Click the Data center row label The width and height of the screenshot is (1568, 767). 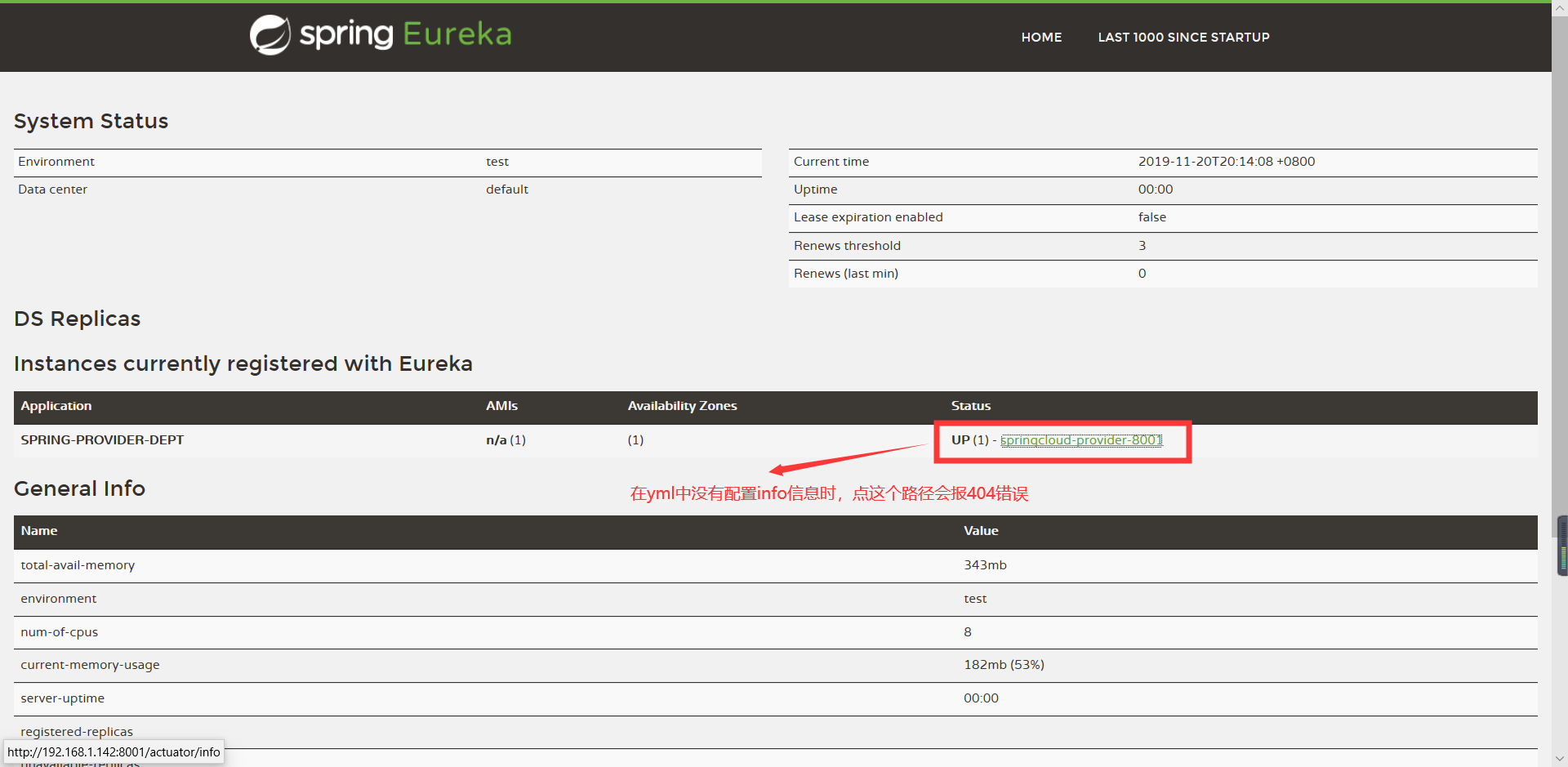[x=52, y=190]
